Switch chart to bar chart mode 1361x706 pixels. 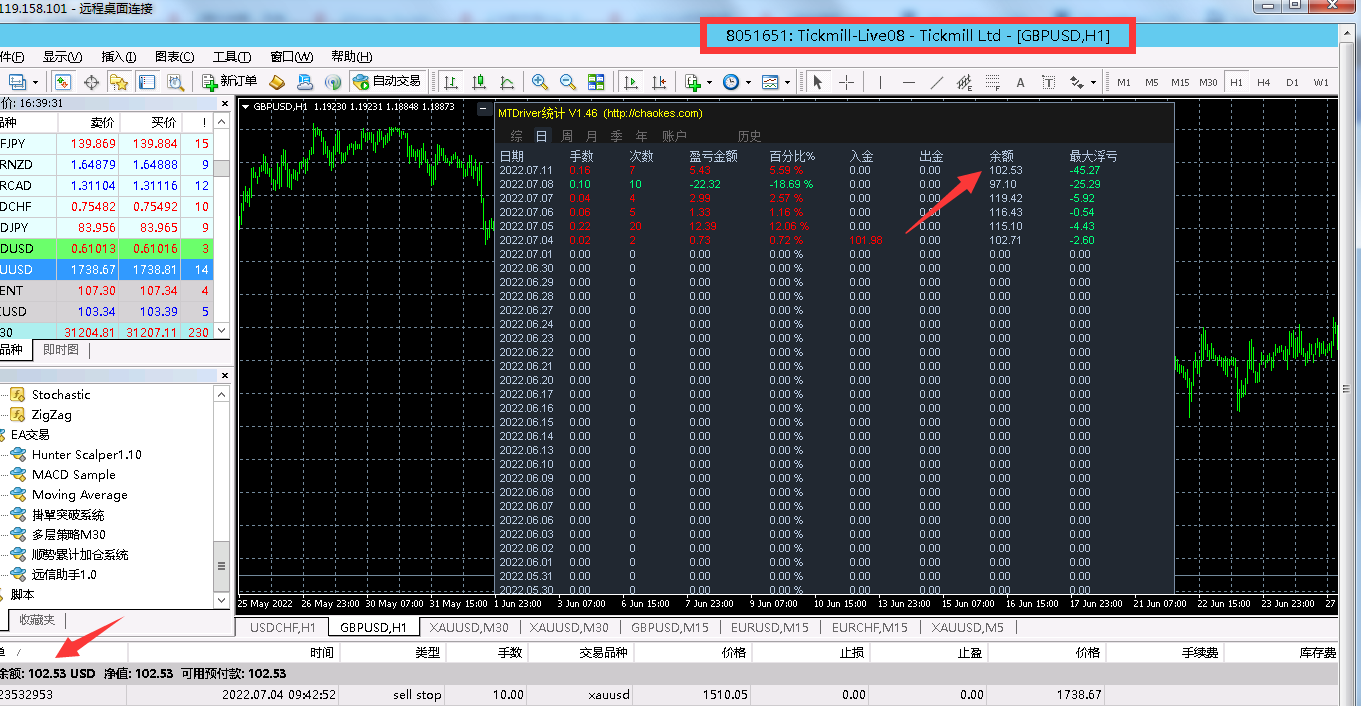pyautogui.click(x=451, y=82)
